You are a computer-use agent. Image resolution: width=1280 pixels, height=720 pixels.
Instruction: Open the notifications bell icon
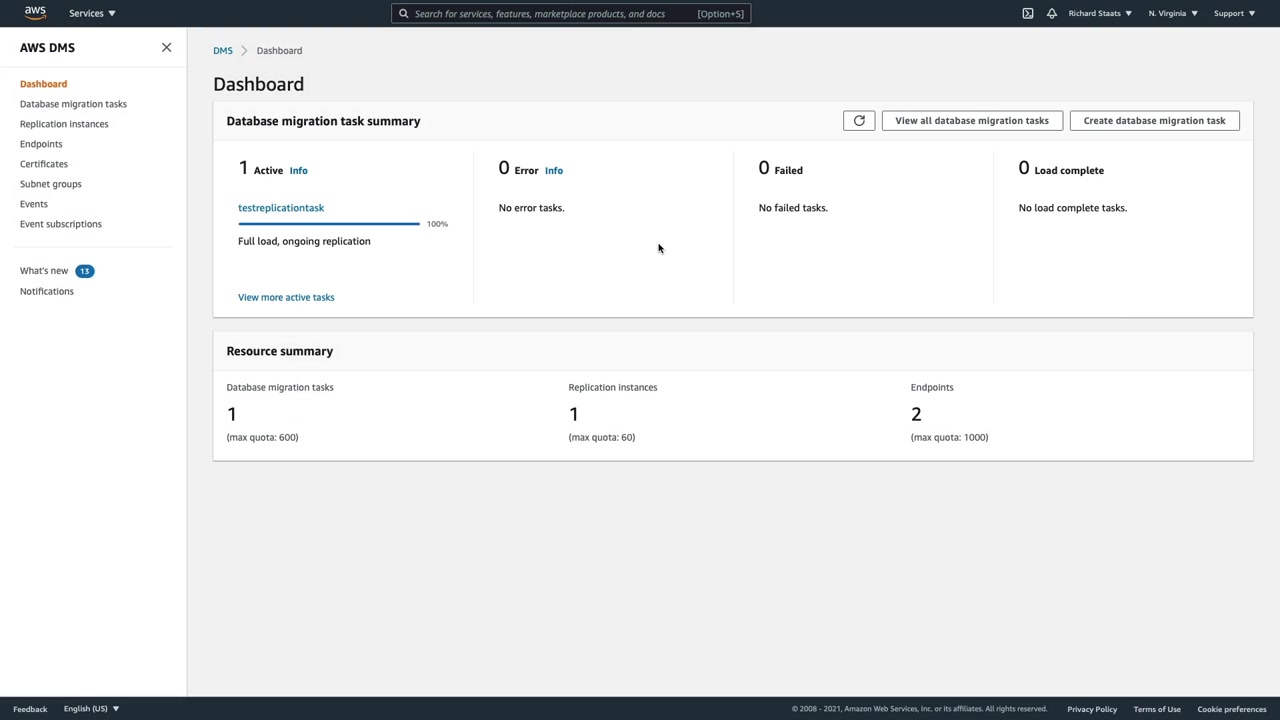1051,13
